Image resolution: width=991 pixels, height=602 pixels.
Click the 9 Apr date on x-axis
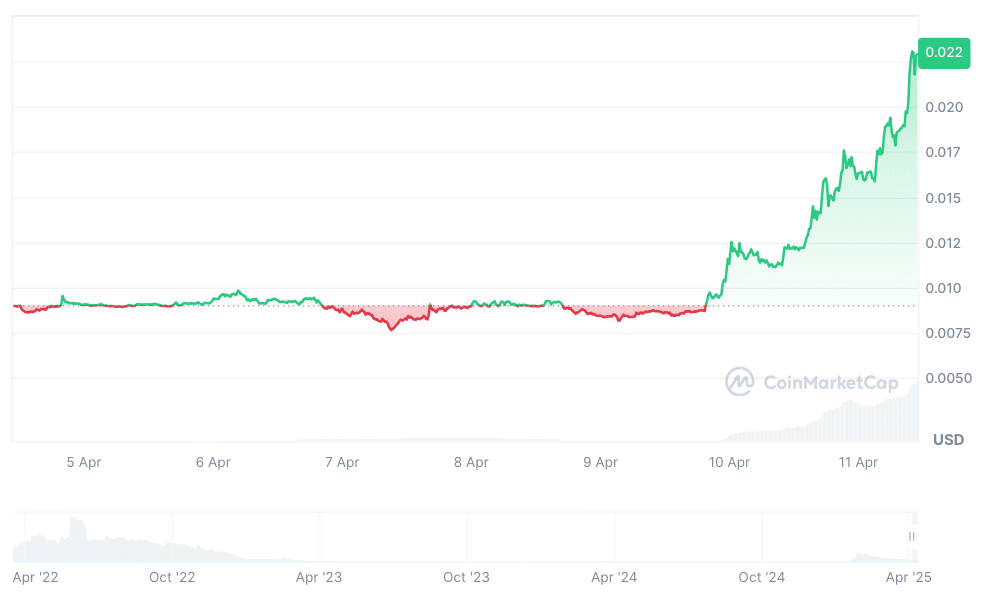point(600,462)
